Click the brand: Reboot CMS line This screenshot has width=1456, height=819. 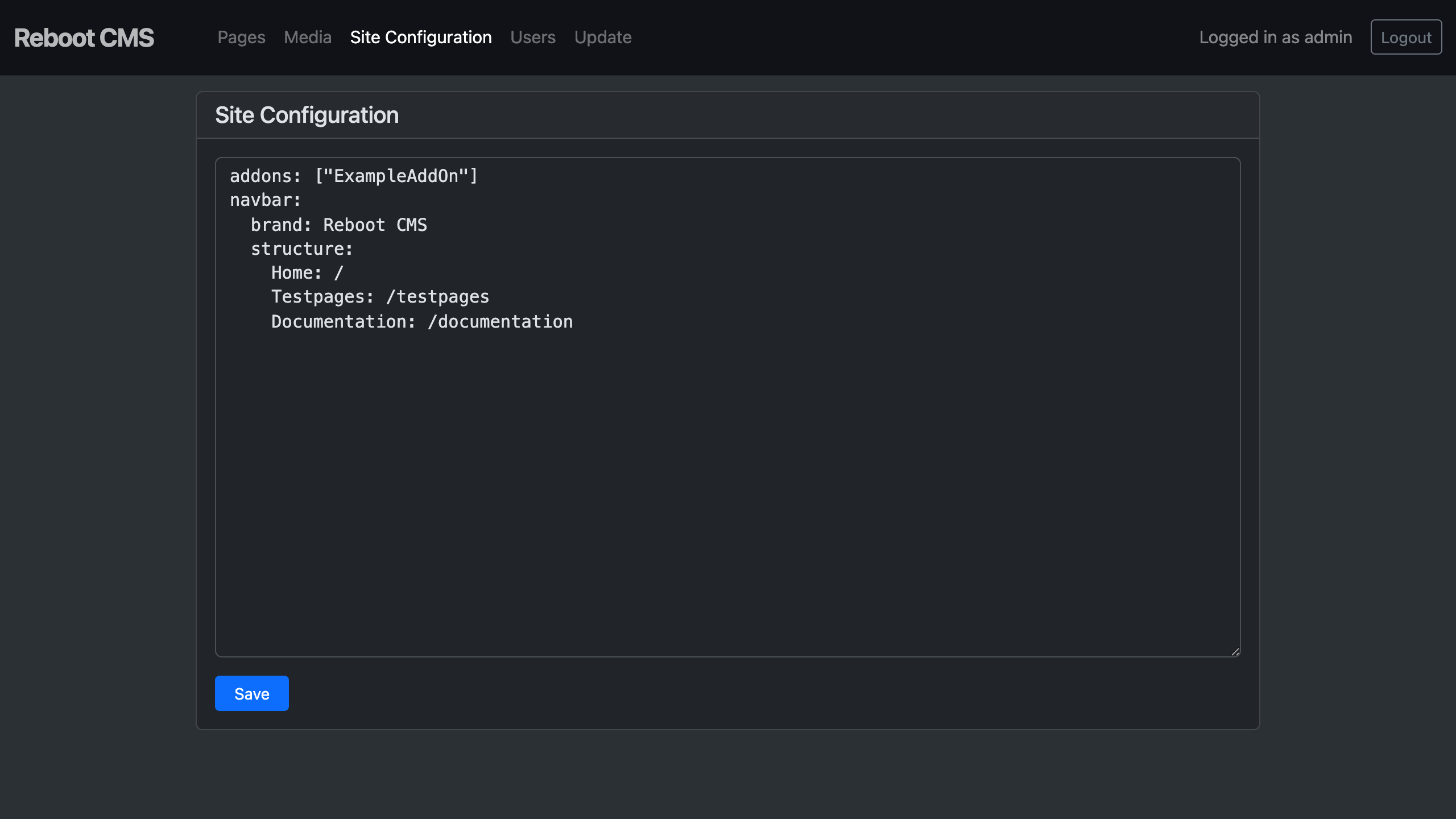(x=339, y=225)
